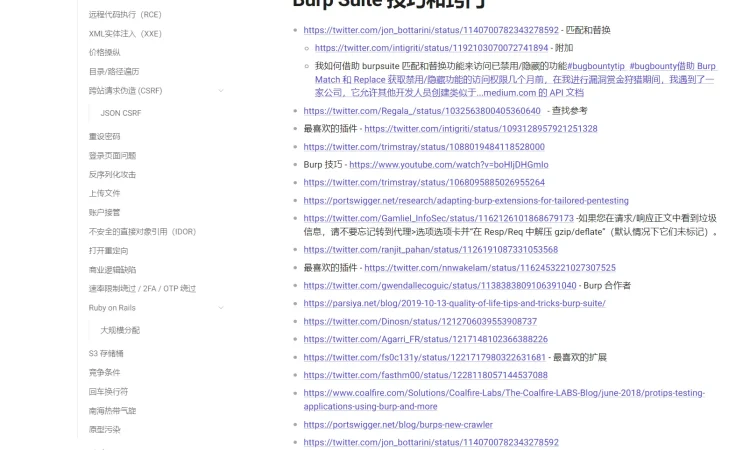This screenshot has width=750, height=450.
Task: Open Dinosn tweet link
Action: (420, 321)
